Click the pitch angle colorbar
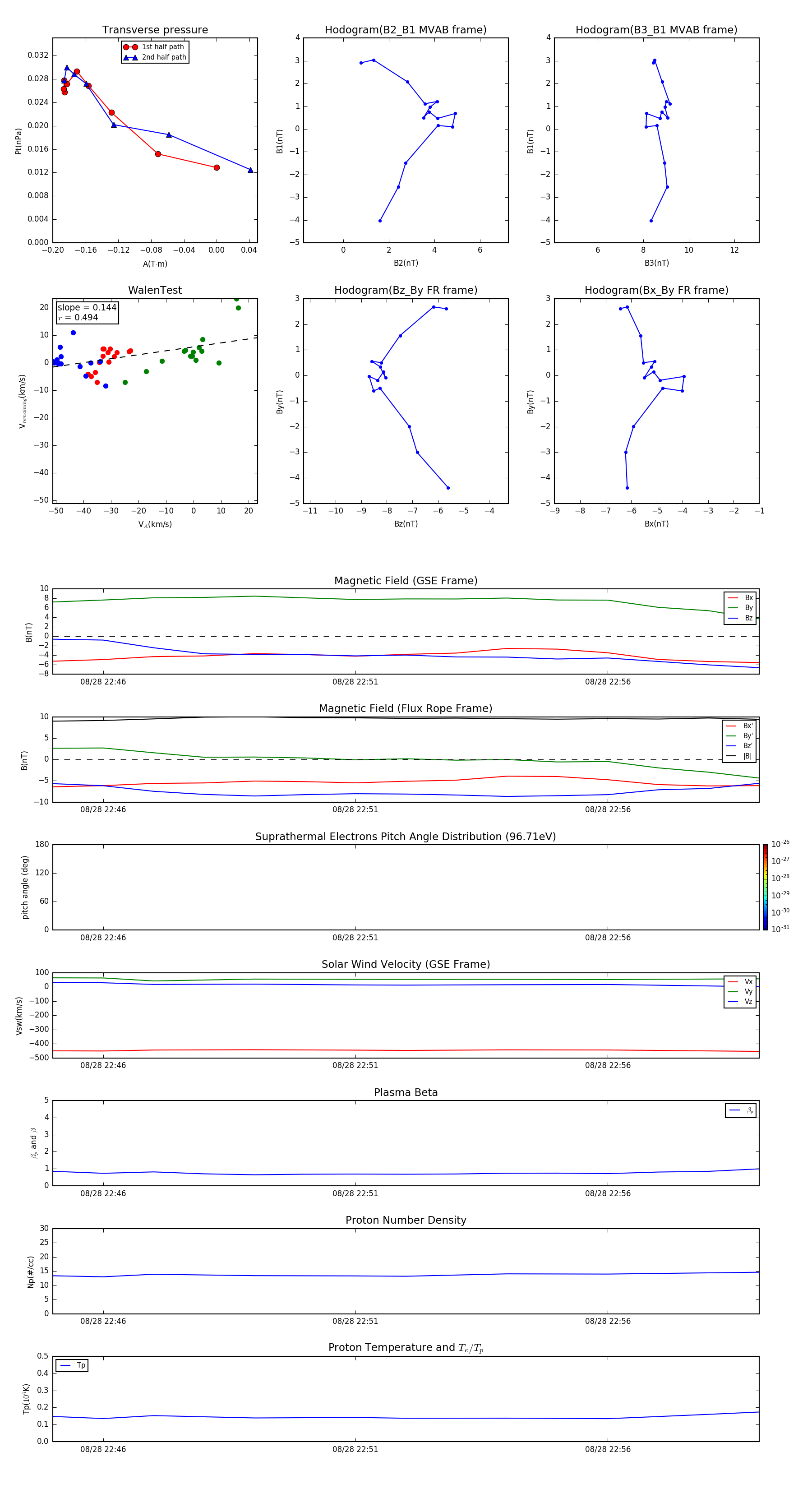 [x=765, y=887]
